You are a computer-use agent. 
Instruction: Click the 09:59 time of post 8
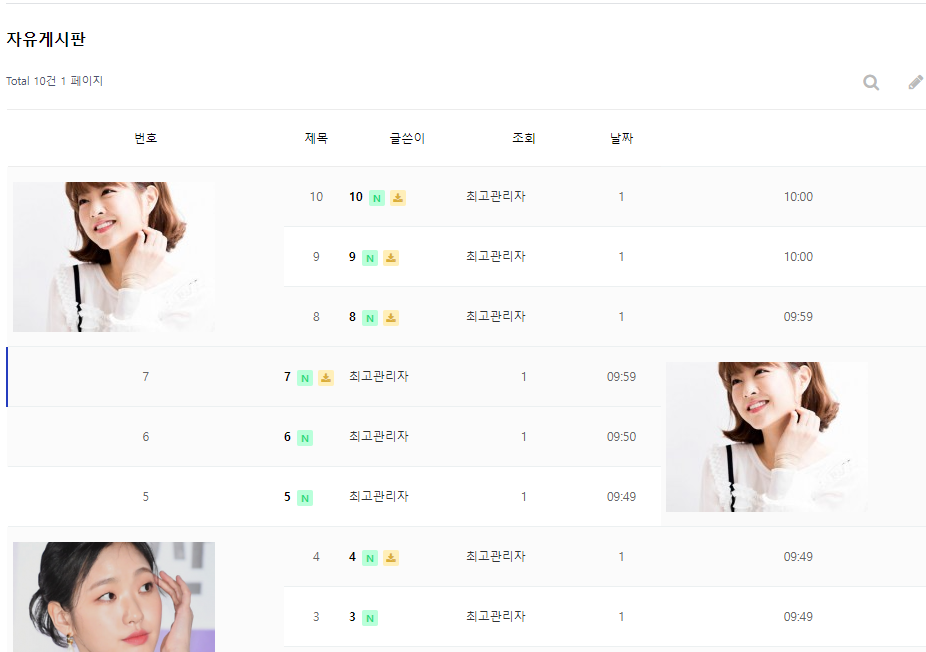point(798,317)
